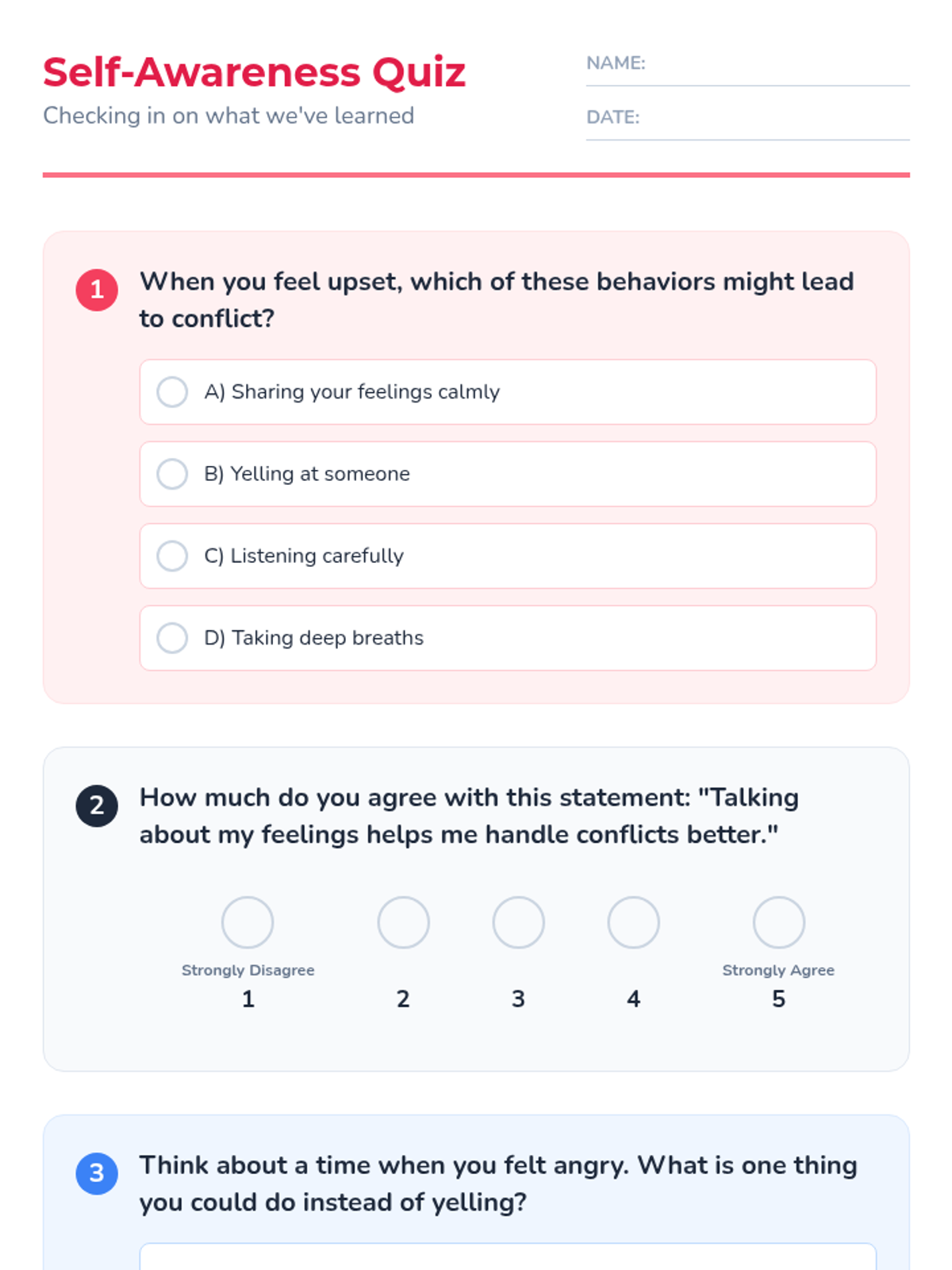This screenshot has height=1270, width=952.
Task: Focus the answer text box for question 3
Action: [x=508, y=1257]
